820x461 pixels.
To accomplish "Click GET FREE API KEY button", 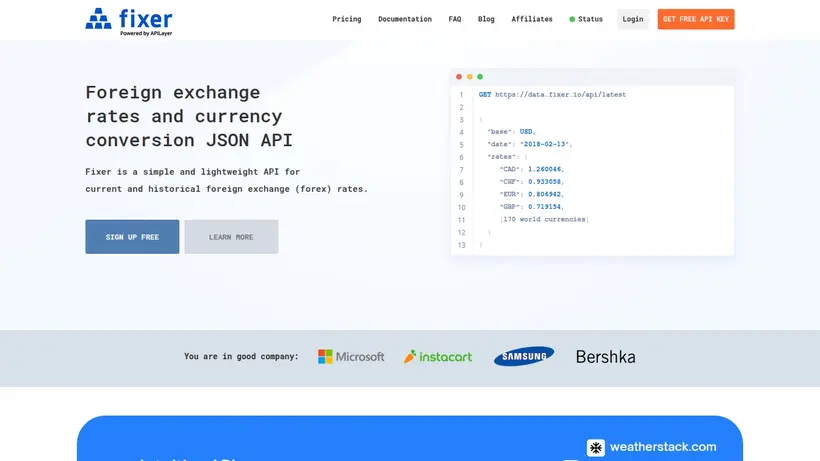I will coord(696,19).
